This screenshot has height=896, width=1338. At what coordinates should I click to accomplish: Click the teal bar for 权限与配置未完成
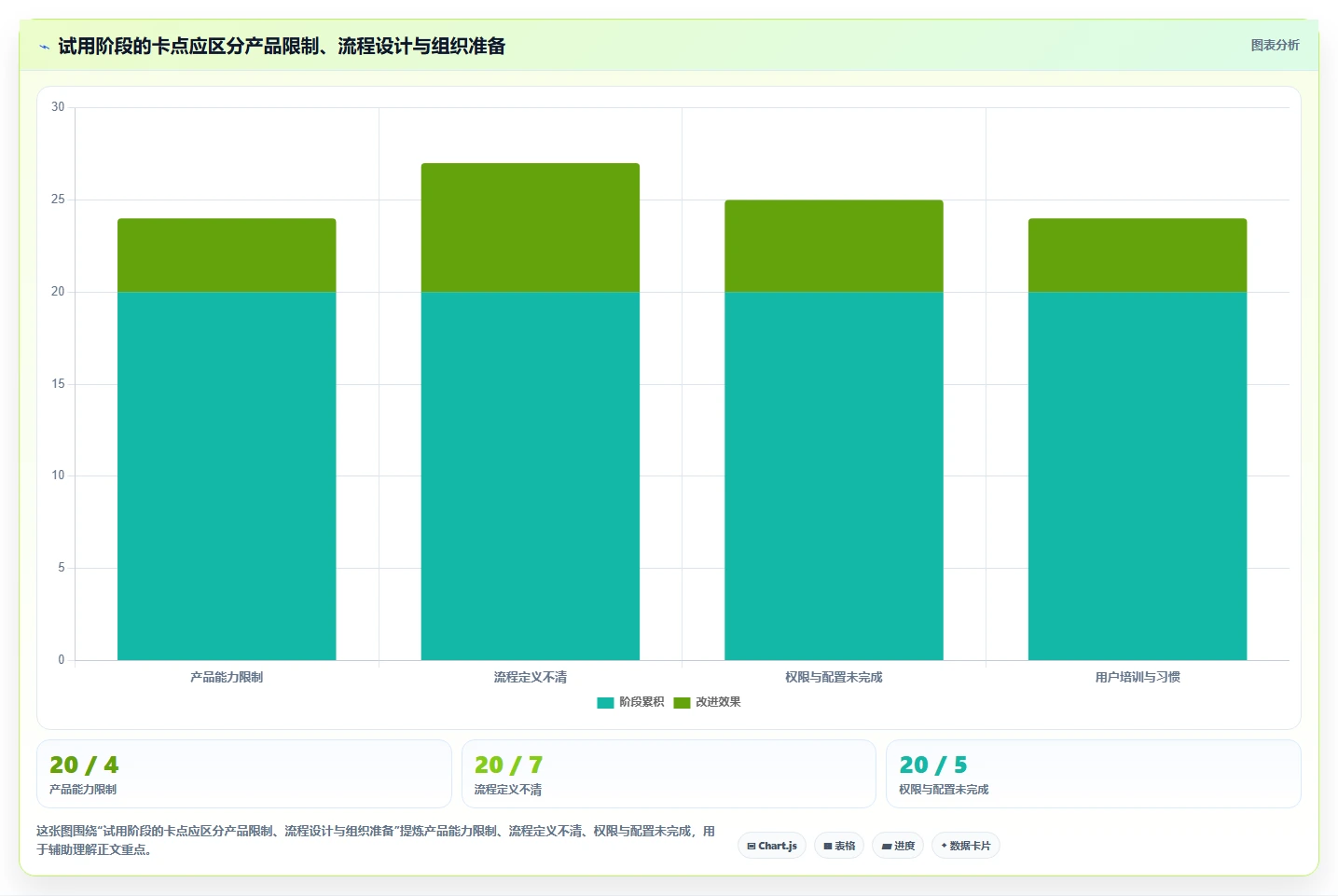click(x=834, y=476)
